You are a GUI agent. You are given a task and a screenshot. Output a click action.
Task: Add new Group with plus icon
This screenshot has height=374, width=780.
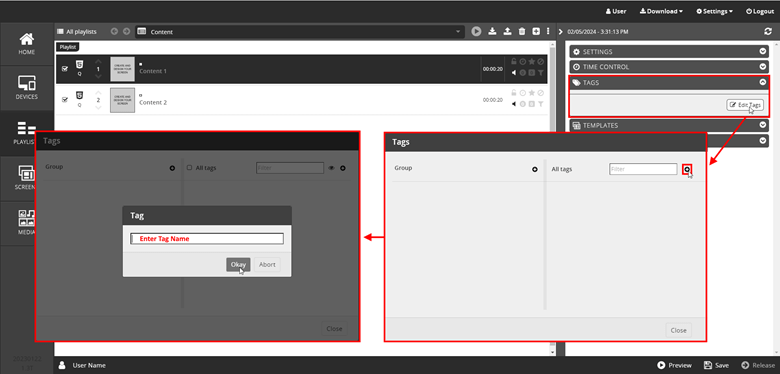(535, 170)
